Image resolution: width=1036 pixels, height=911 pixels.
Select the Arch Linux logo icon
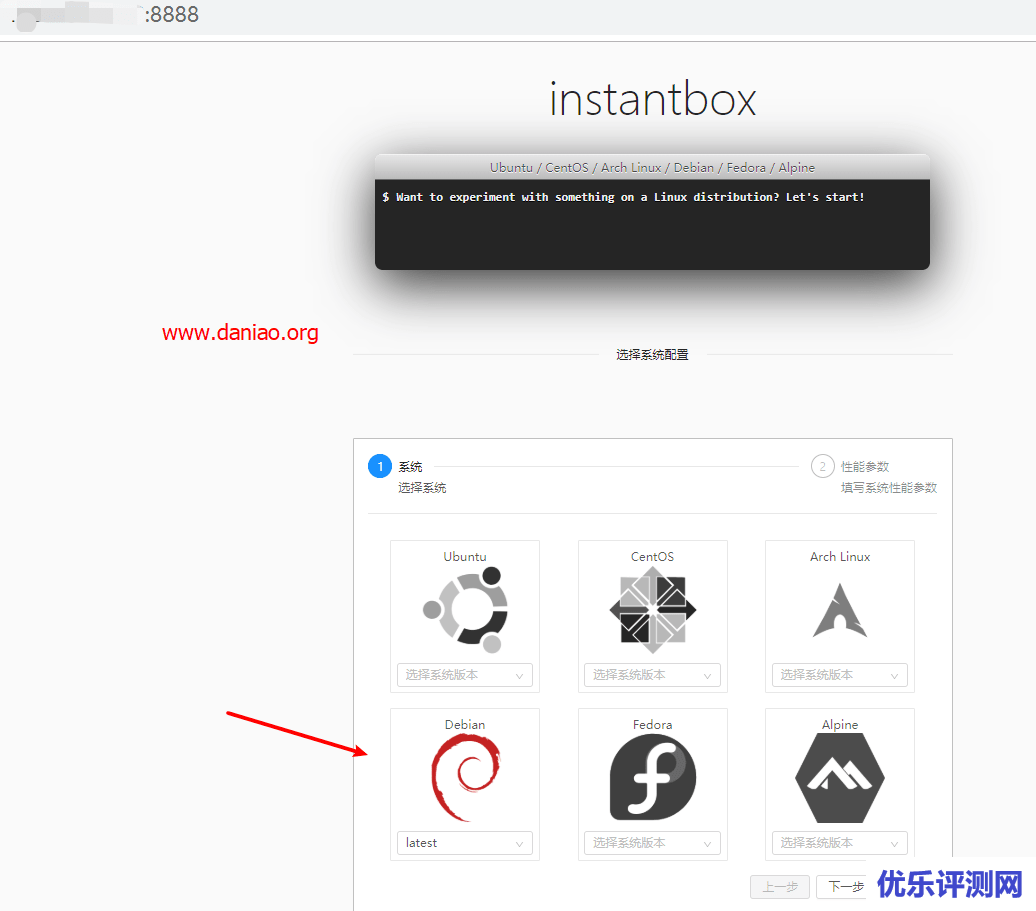(840, 610)
